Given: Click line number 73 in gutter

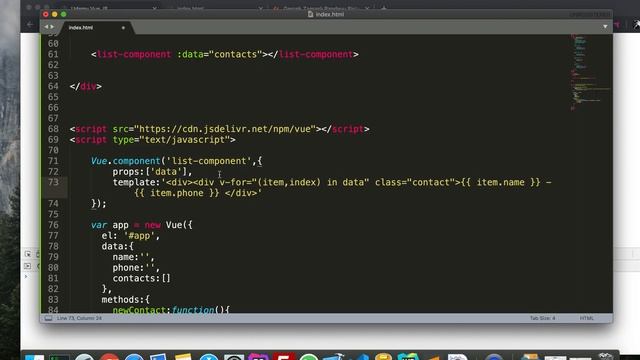Looking at the screenshot, I should click(53, 182).
